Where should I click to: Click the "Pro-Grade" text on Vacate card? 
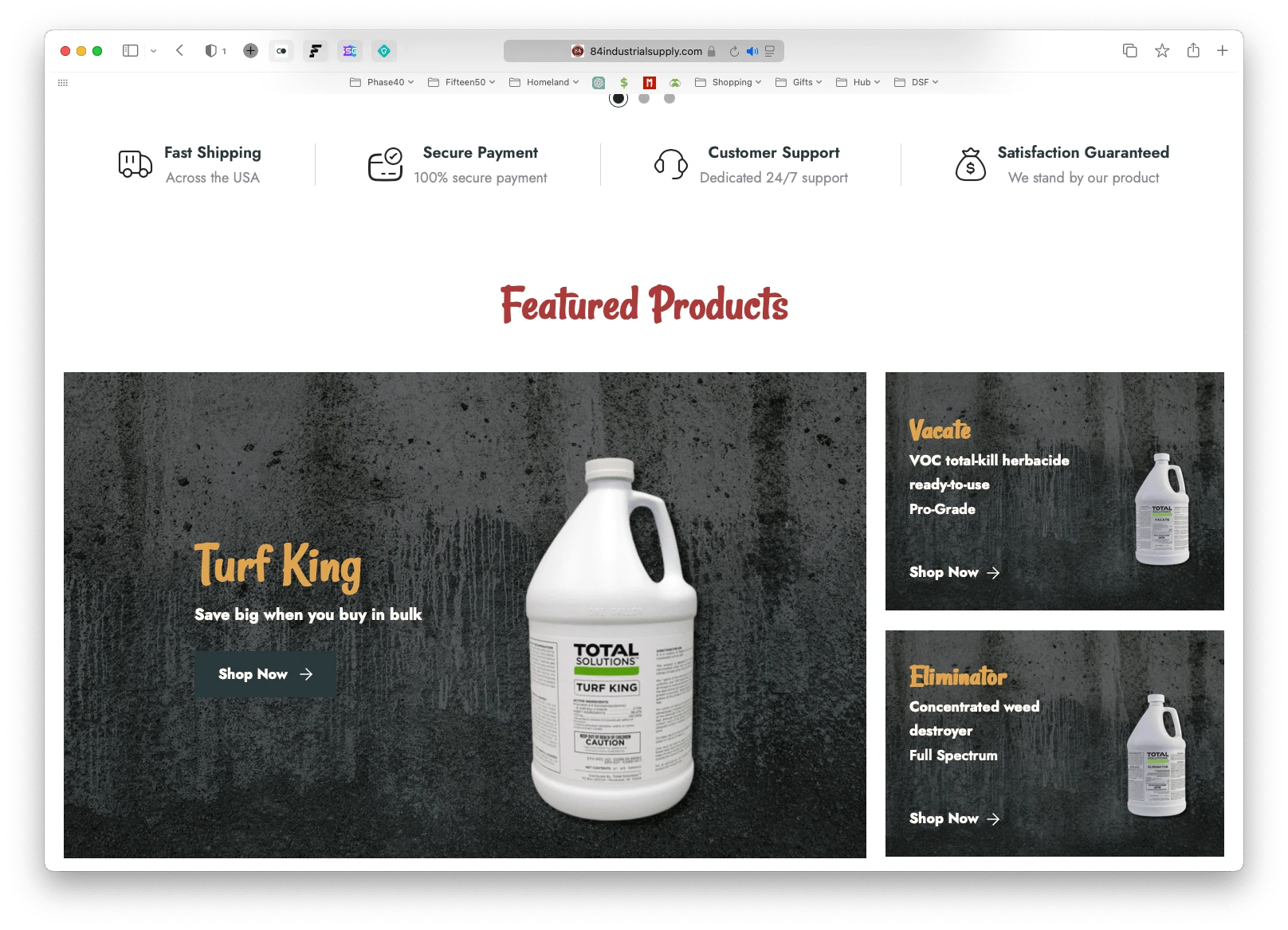[942, 508]
